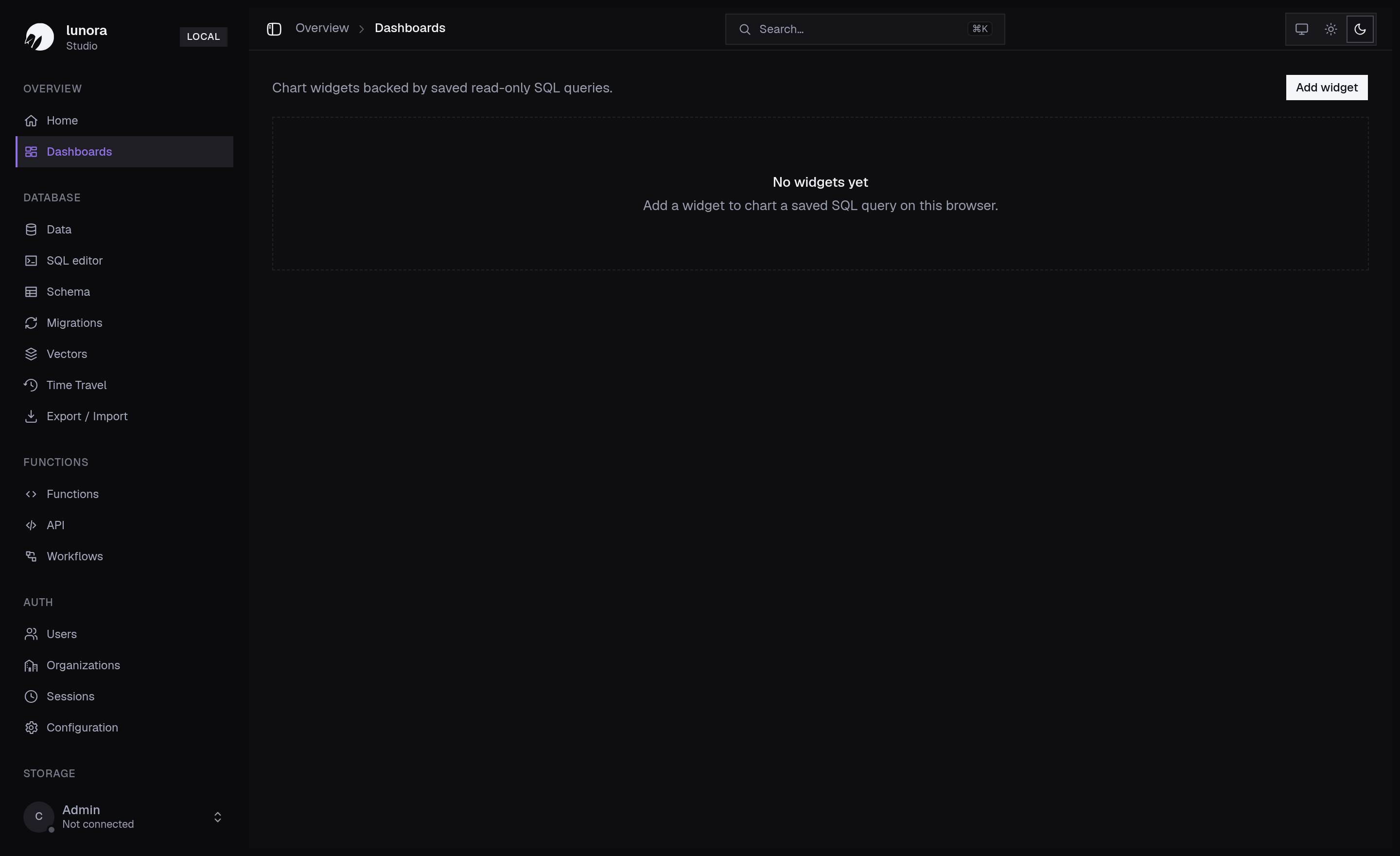Click the Add widget button
The width and height of the screenshot is (1400, 856).
[x=1327, y=88]
